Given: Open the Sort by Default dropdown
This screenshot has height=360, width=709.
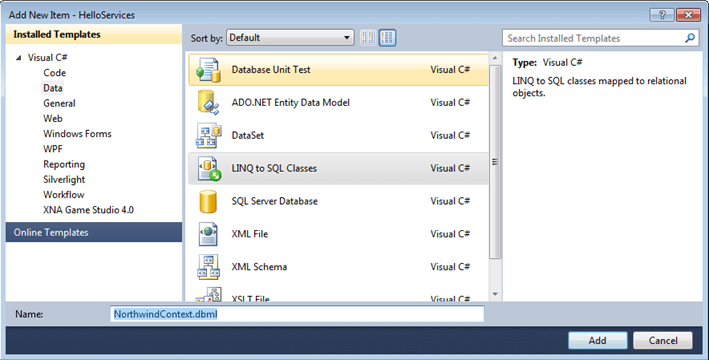Looking at the screenshot, I should coord(290,38).
